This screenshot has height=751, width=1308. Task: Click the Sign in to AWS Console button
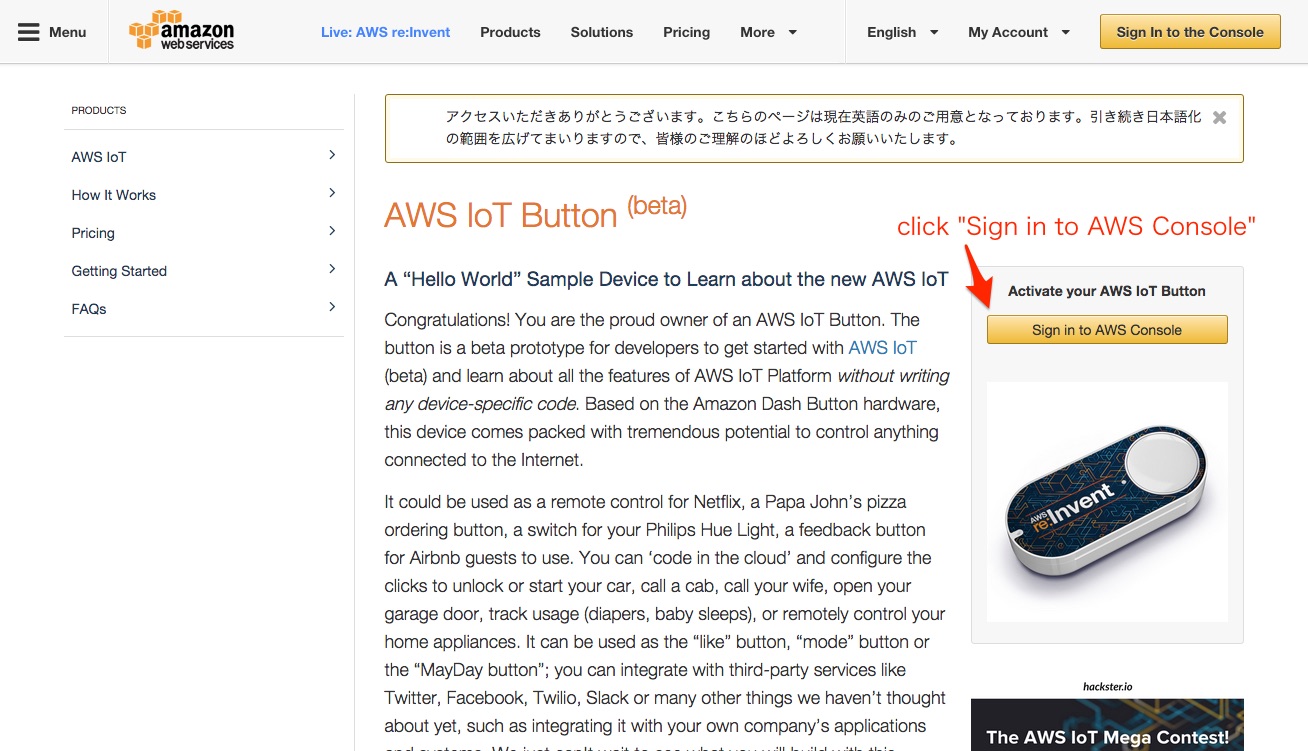1107,330
